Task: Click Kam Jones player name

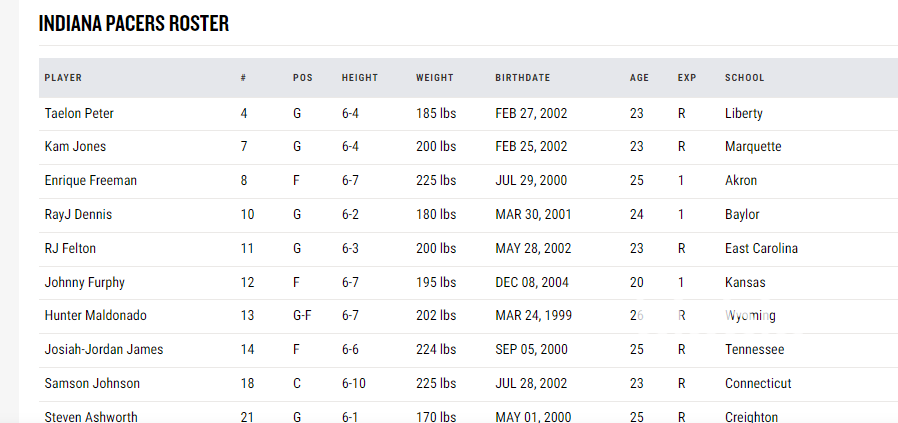Action: pyautogui.click(x=75, y=147)
